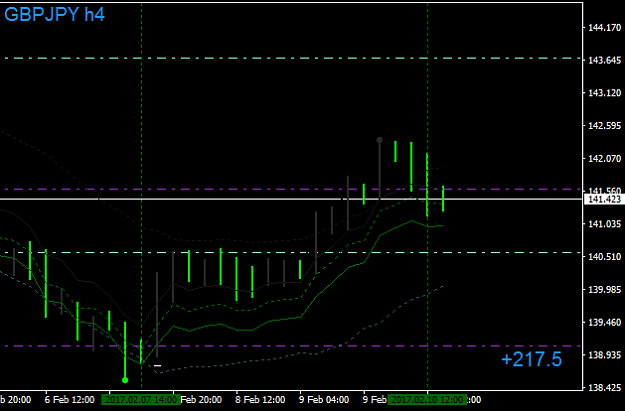
Task: Select the 144.170 price axis label
Action: click(x=605, y=28)
